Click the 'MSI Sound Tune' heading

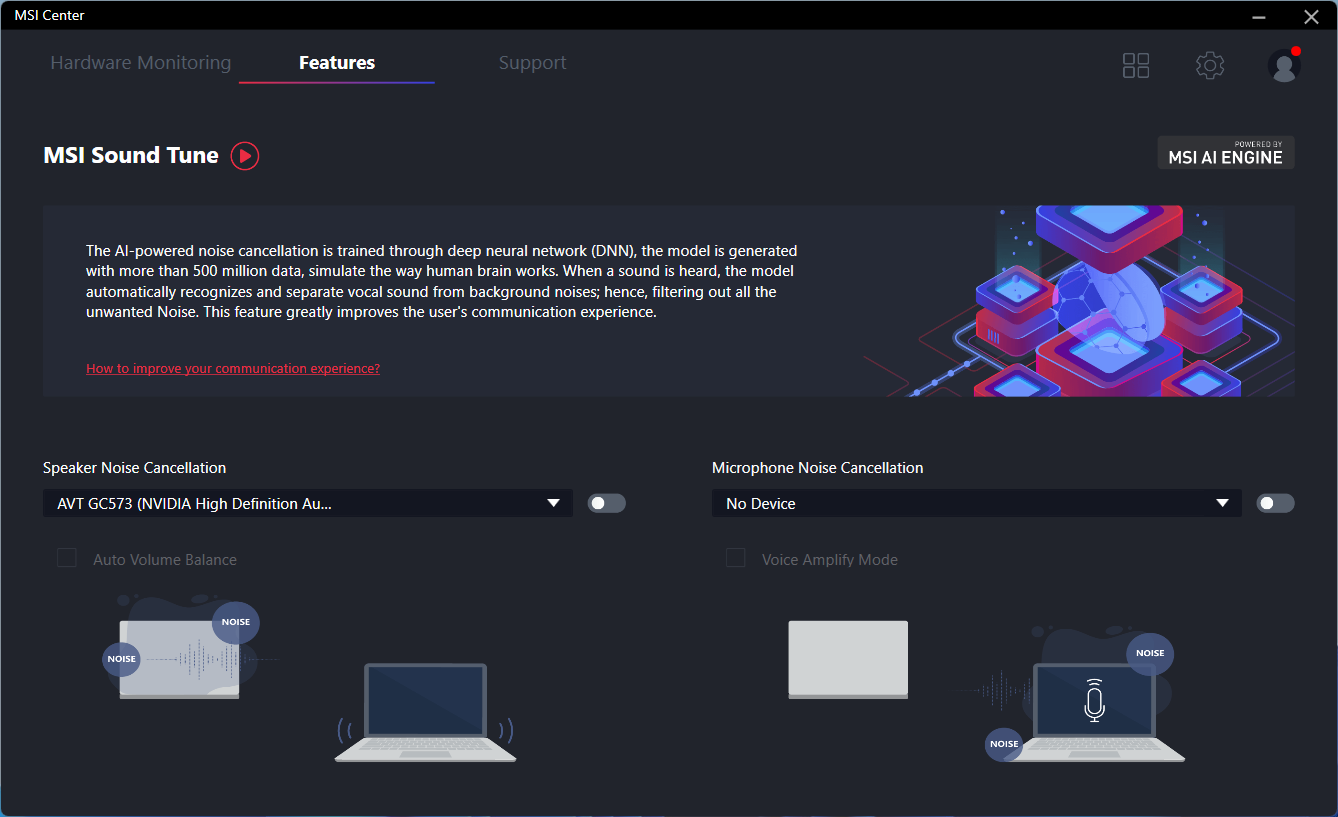click(x=131, y=156)
